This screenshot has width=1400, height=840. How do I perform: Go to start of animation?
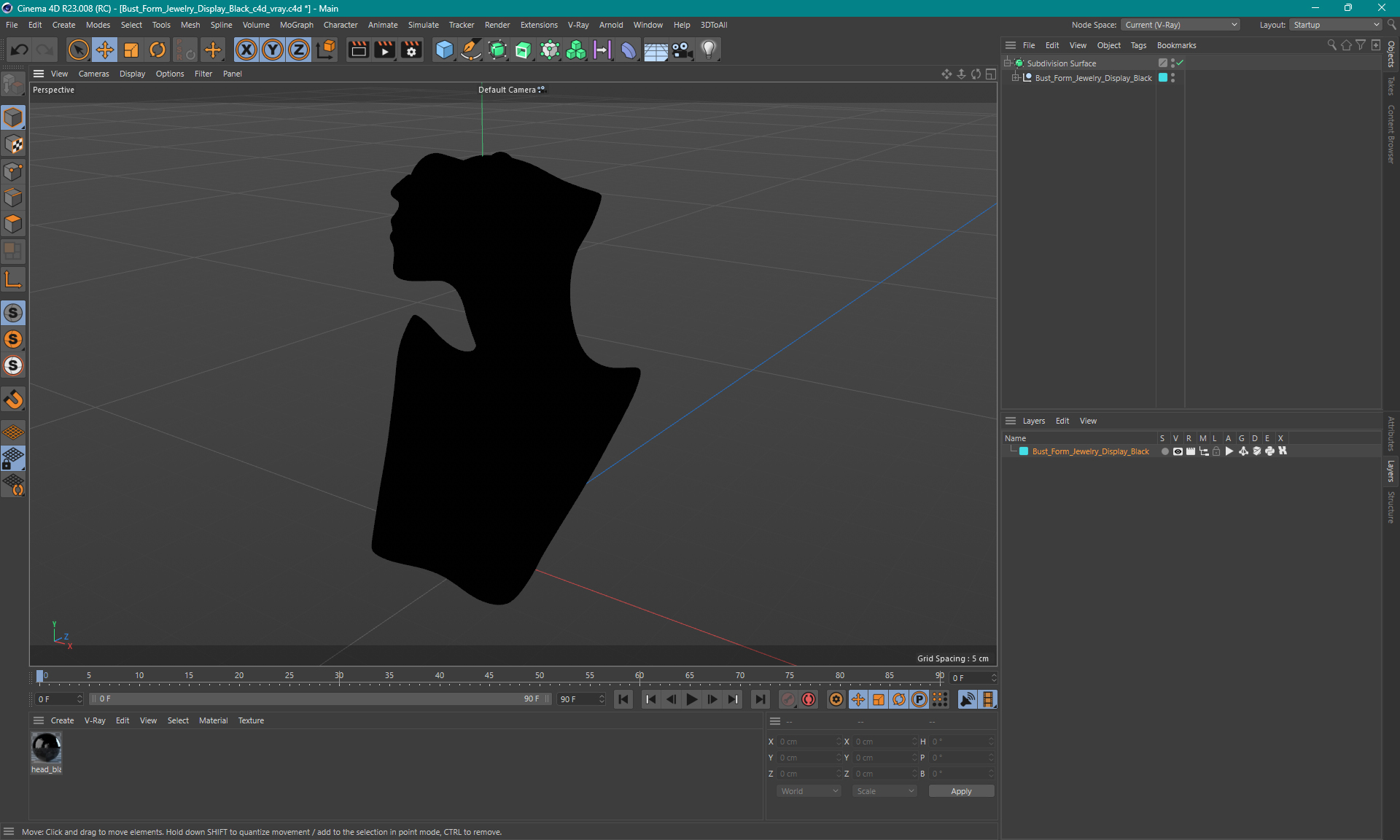click(623, 699)
